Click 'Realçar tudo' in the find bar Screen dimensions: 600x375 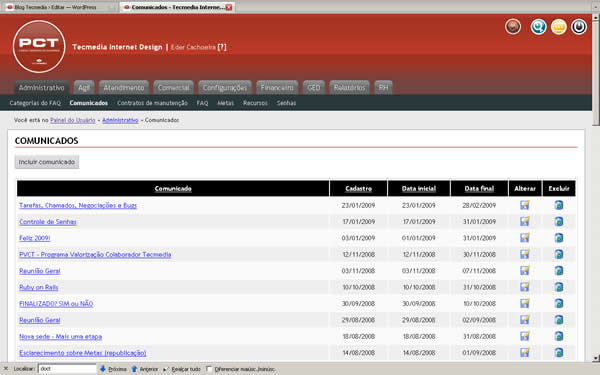[182, 369]
